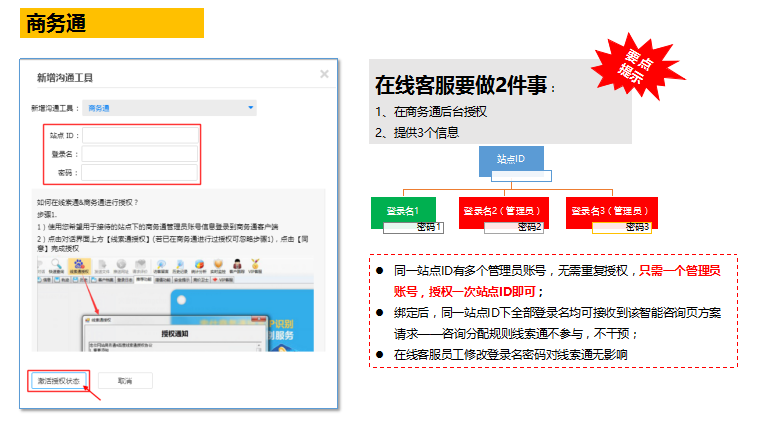Switch to the 商务卫士 tab
The height and width of the screenshot is (422, 762).
pyautogui.click(x=201, y=280)
